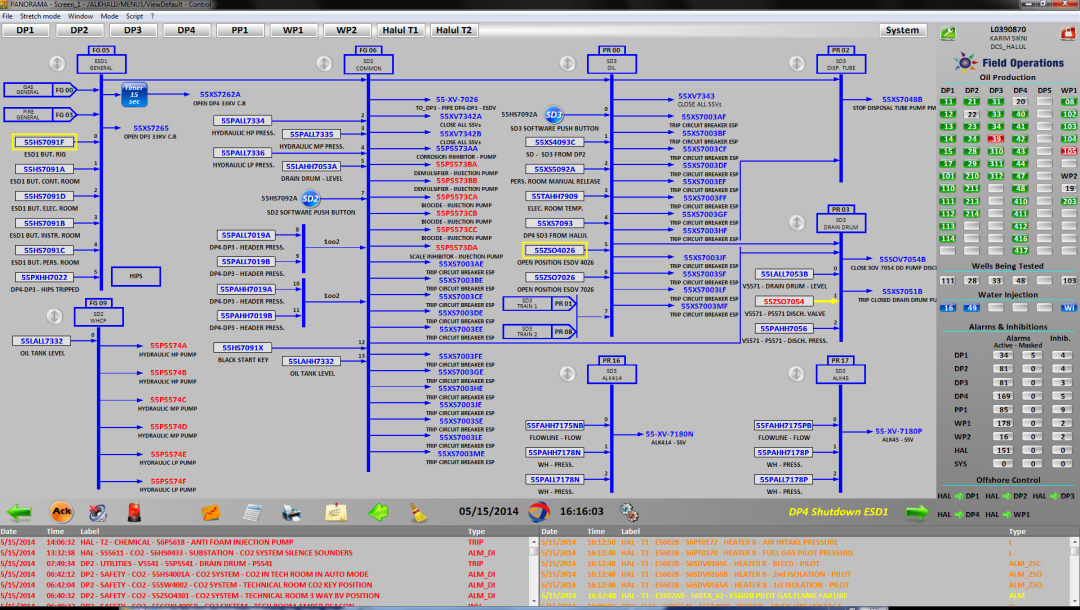
Task: Switch to the Halul T1 tab
Action: click(399, 30)
